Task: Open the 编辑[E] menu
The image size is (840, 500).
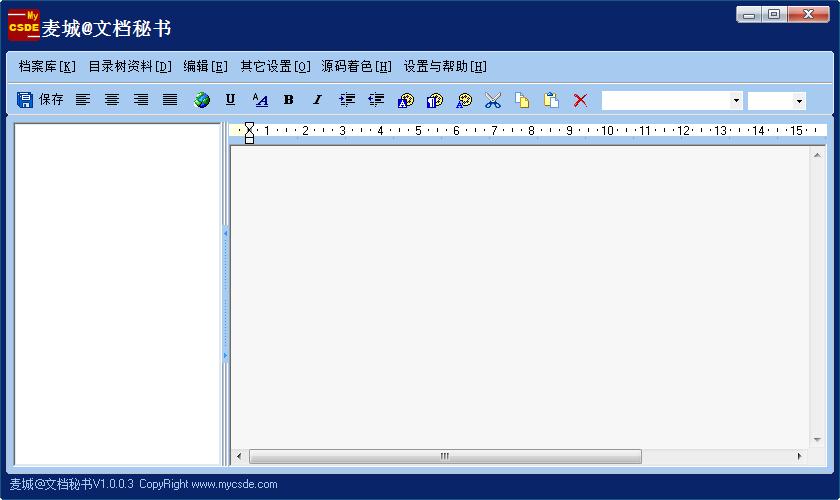Action: pyautogui.click(x=206, y=66)
